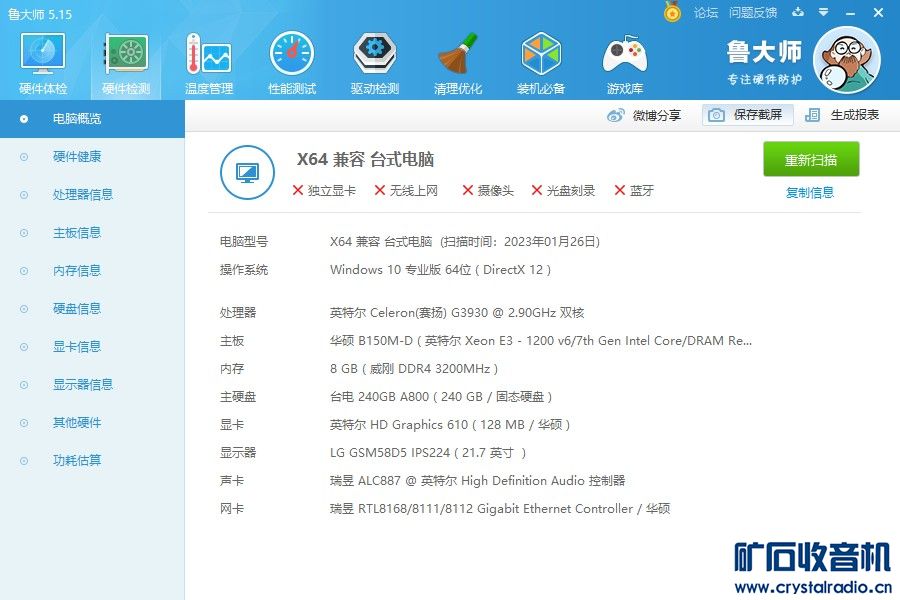The image size is (900, 600).
Task: Click the 无线上网 status indicator
Action: coord(406,191)
